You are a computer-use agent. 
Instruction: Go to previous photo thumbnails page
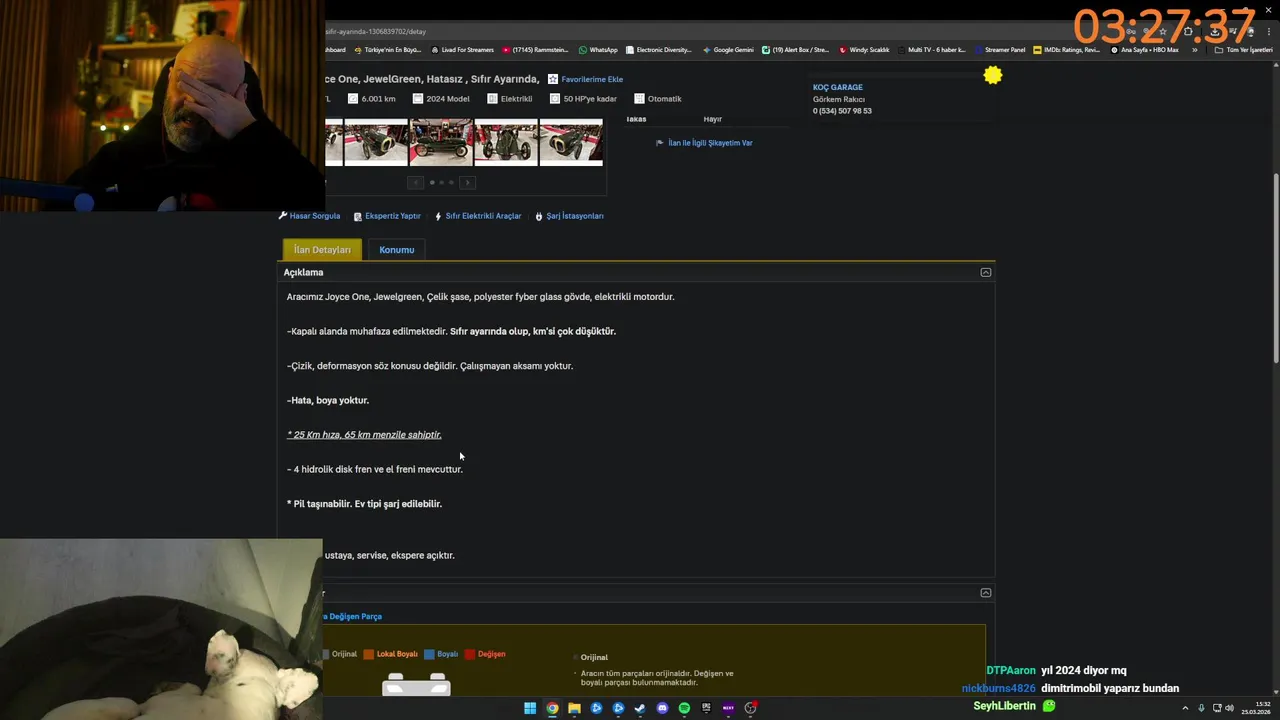[x=415, y=182]
